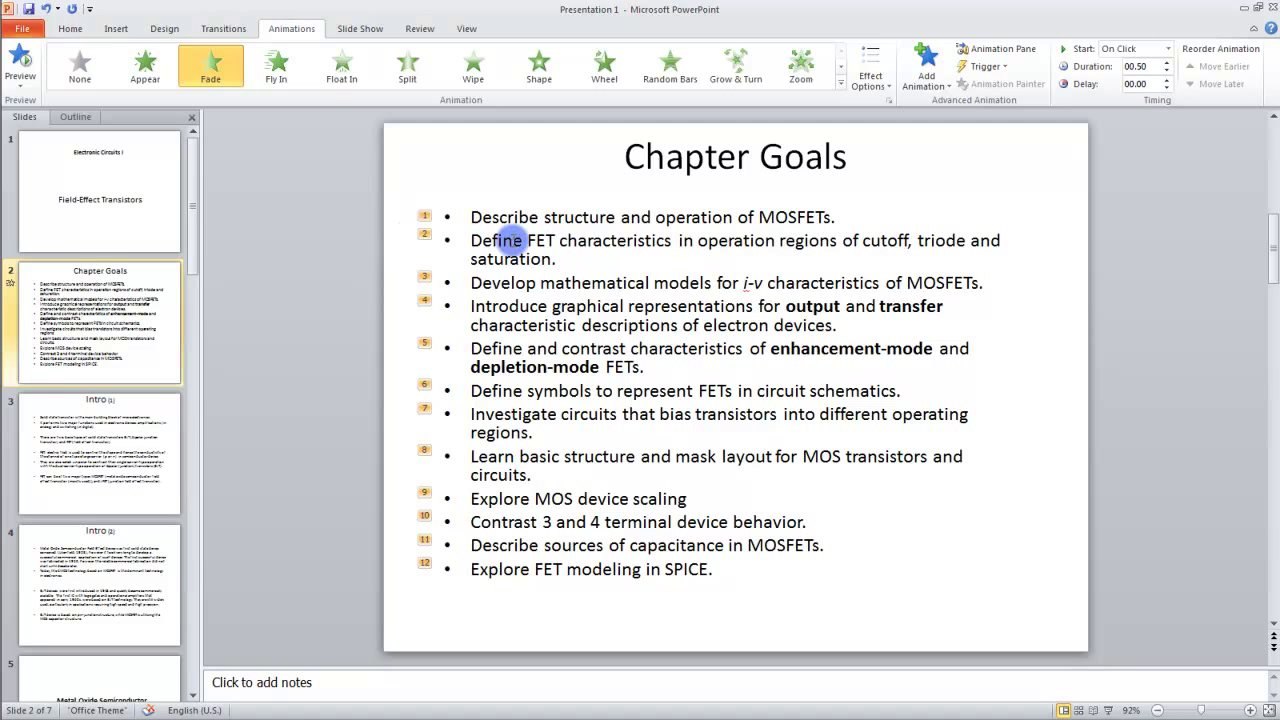Image resolution: width=1280 pixels, height=720 pixels.
Task: Increase the animation Duration value
Action: pyautogui.click(x=1167, y=63)
